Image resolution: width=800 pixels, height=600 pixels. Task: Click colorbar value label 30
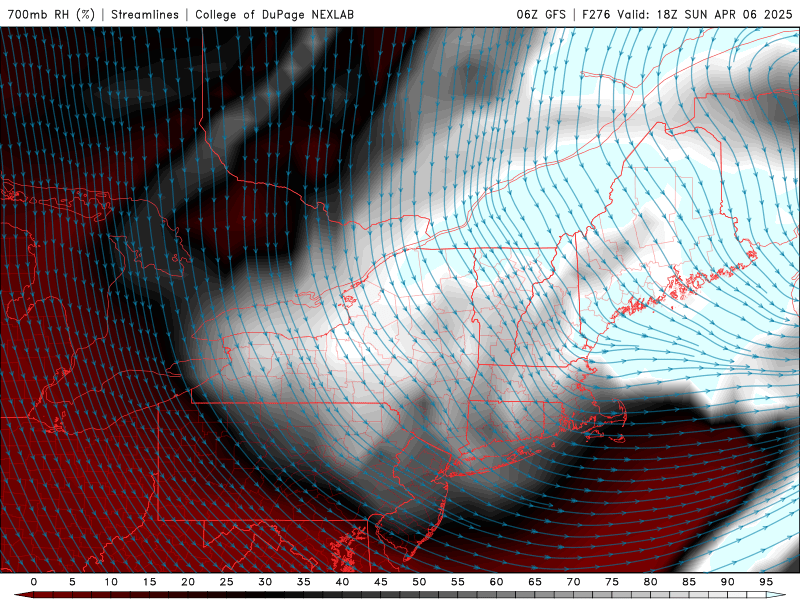tap(265, 582)
